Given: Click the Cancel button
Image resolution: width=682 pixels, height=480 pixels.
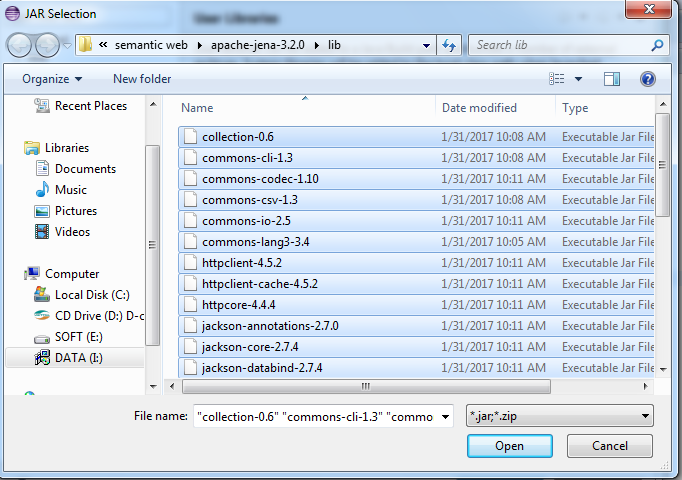Looking at the screenshot, I should coord(609,446).
